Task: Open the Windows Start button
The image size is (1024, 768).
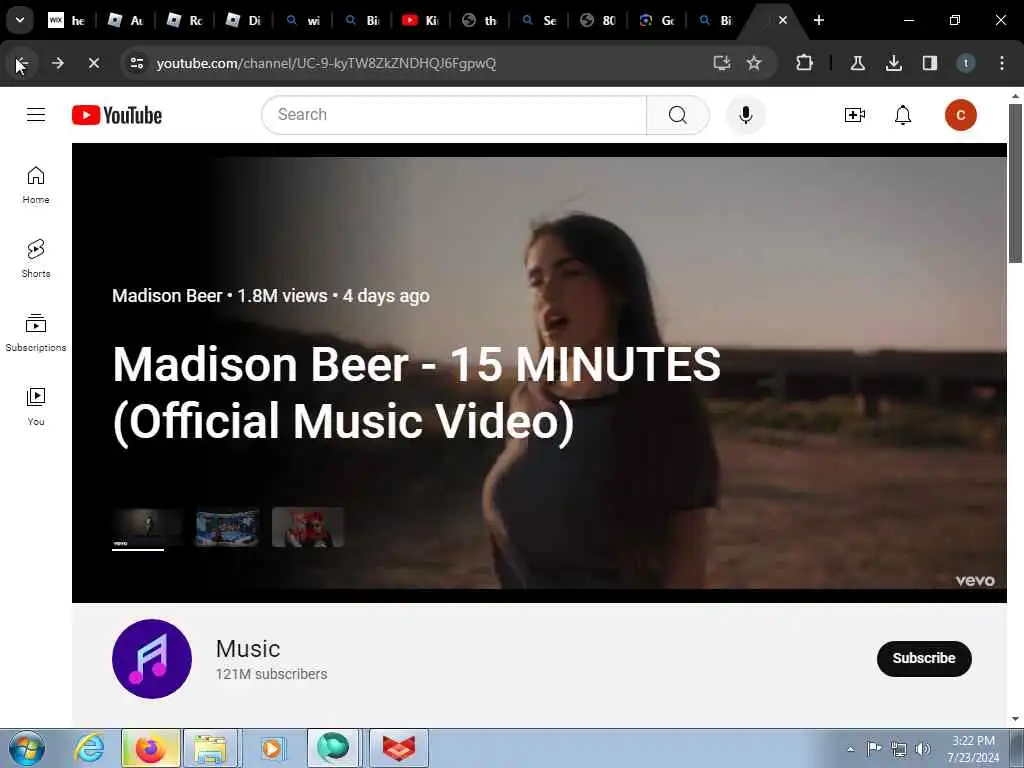Action: pos(27,748)
